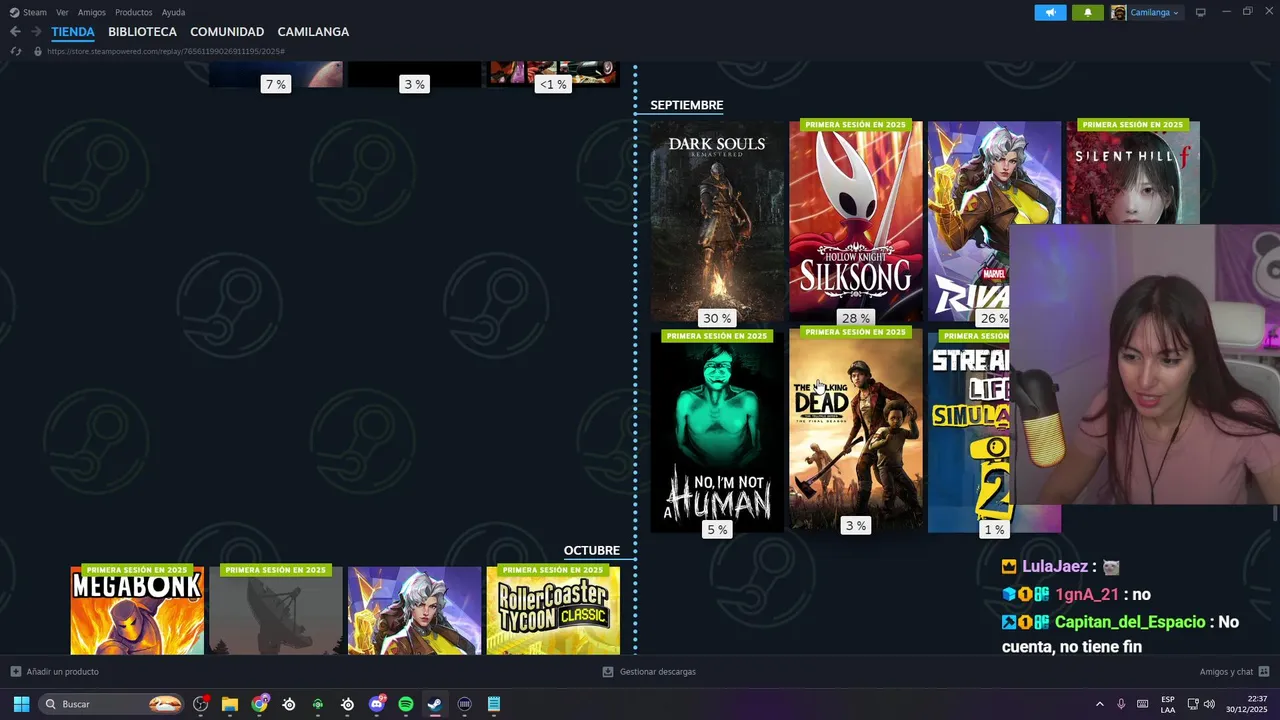The image size is (1280, 720).
Task: Open Discord from the taskbar
Action: 377,704
